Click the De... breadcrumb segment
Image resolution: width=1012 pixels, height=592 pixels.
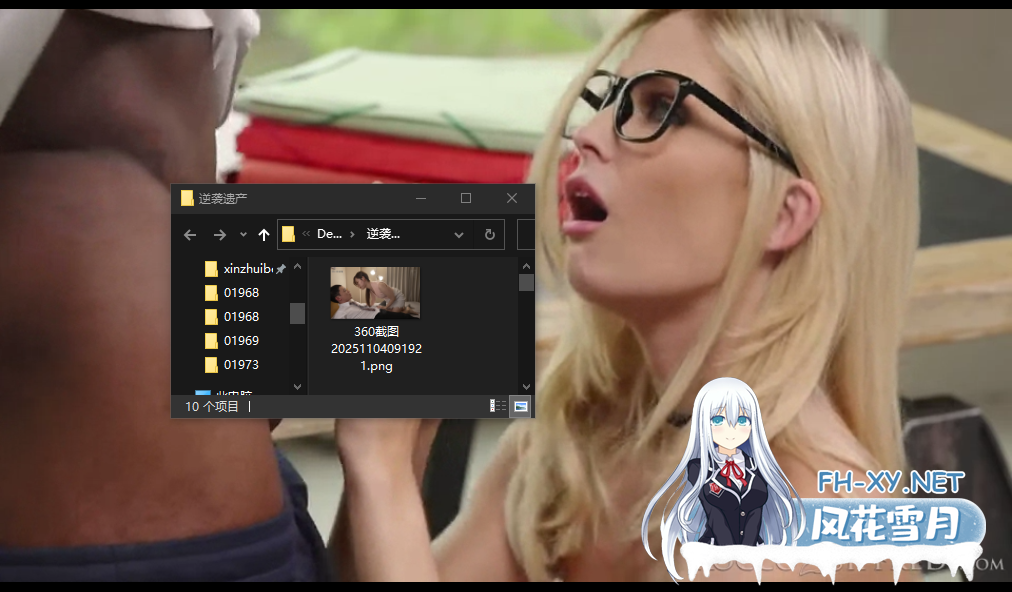pyautogui.click(x=329, y=234)
